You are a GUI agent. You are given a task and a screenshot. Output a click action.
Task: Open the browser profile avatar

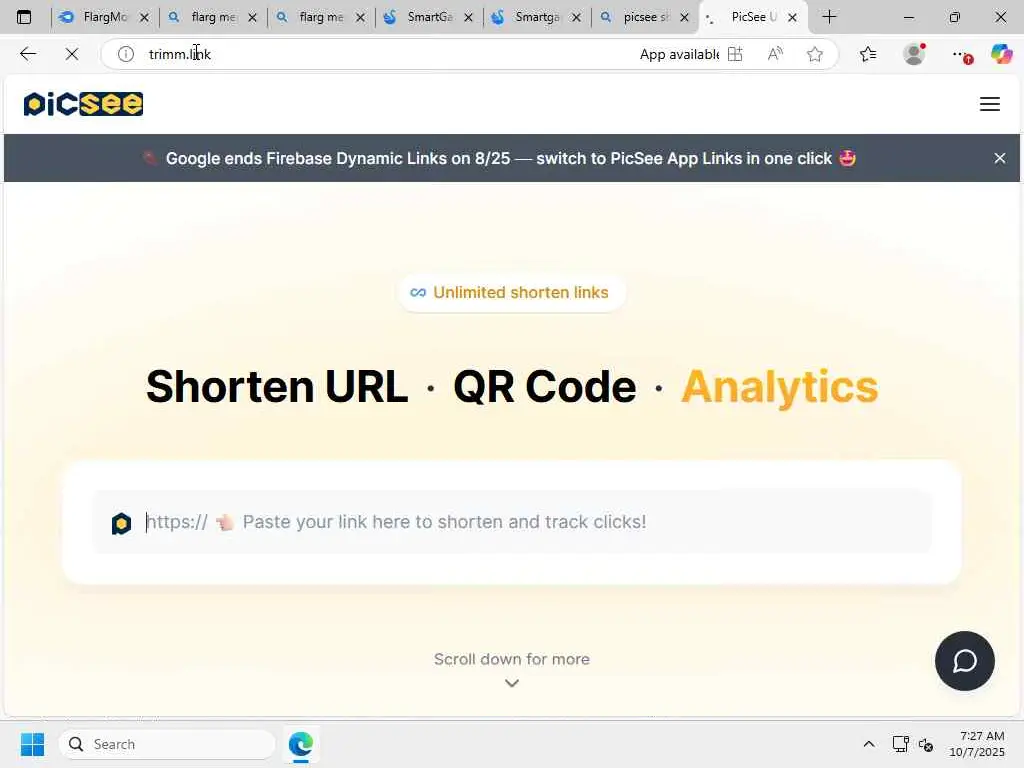tap(914, 54)
